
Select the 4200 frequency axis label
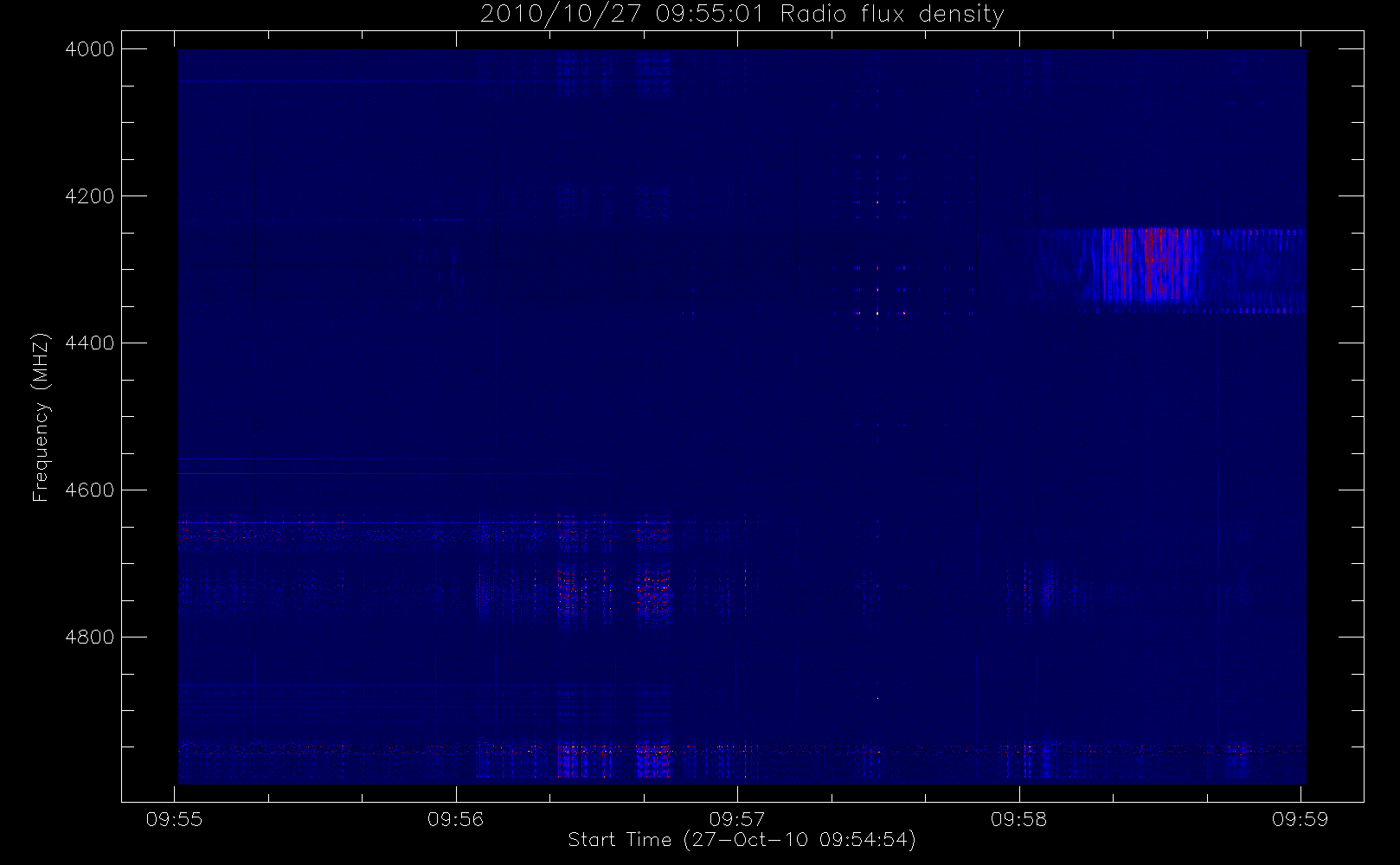point(90,196)
